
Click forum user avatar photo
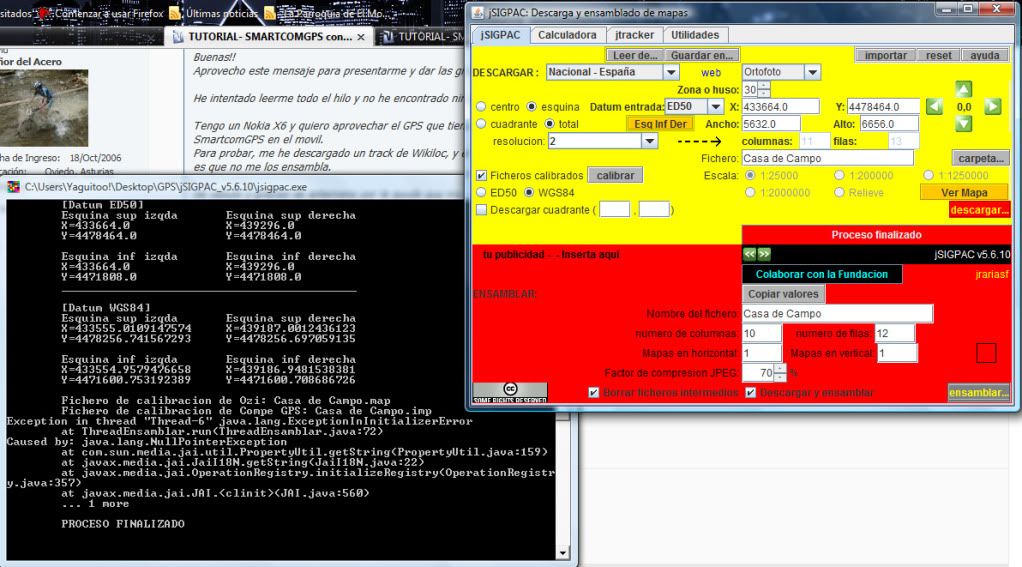click(44, 108)
